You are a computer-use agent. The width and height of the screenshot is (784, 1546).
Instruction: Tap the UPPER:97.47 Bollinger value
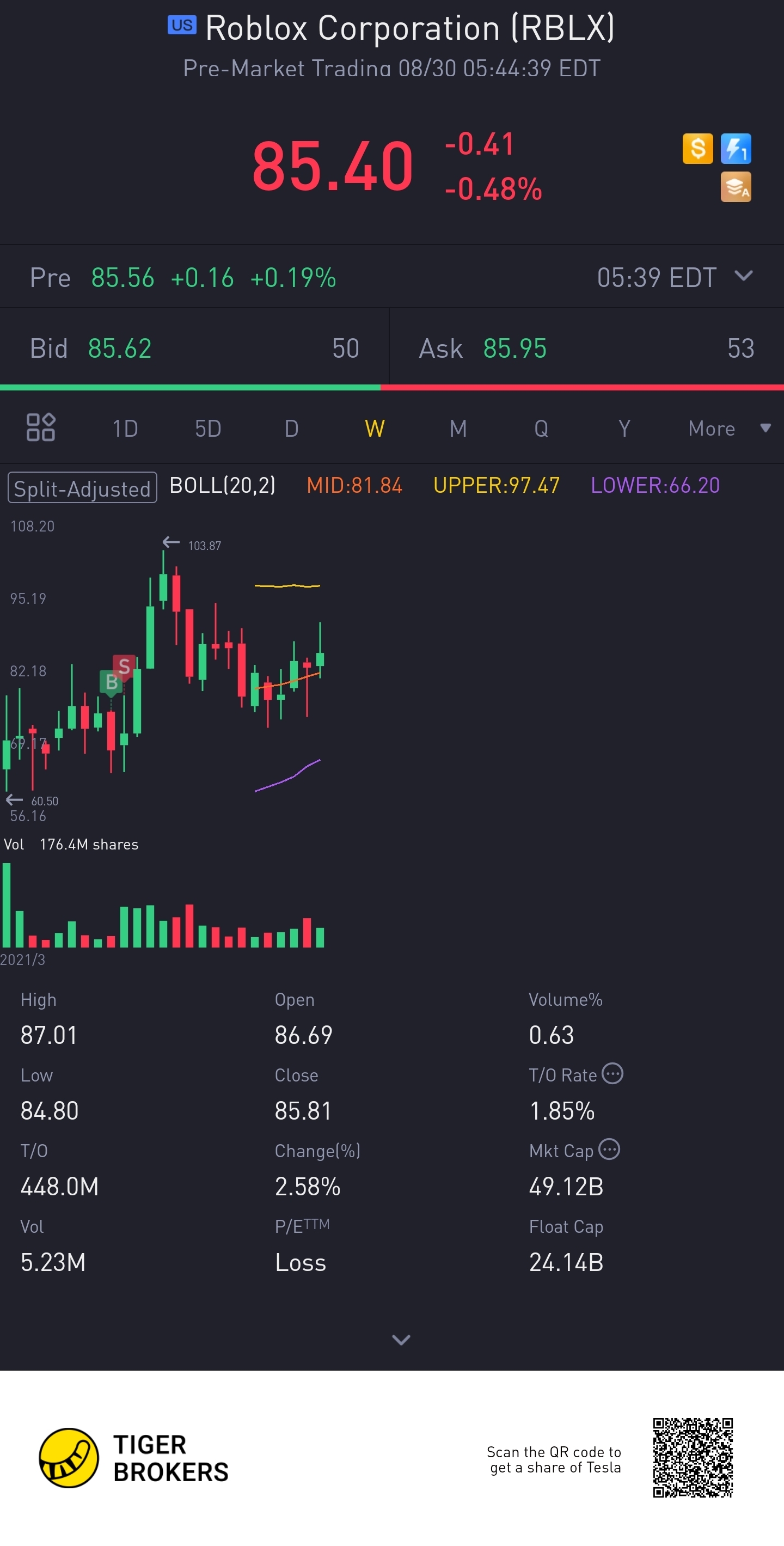click(497, 485)
